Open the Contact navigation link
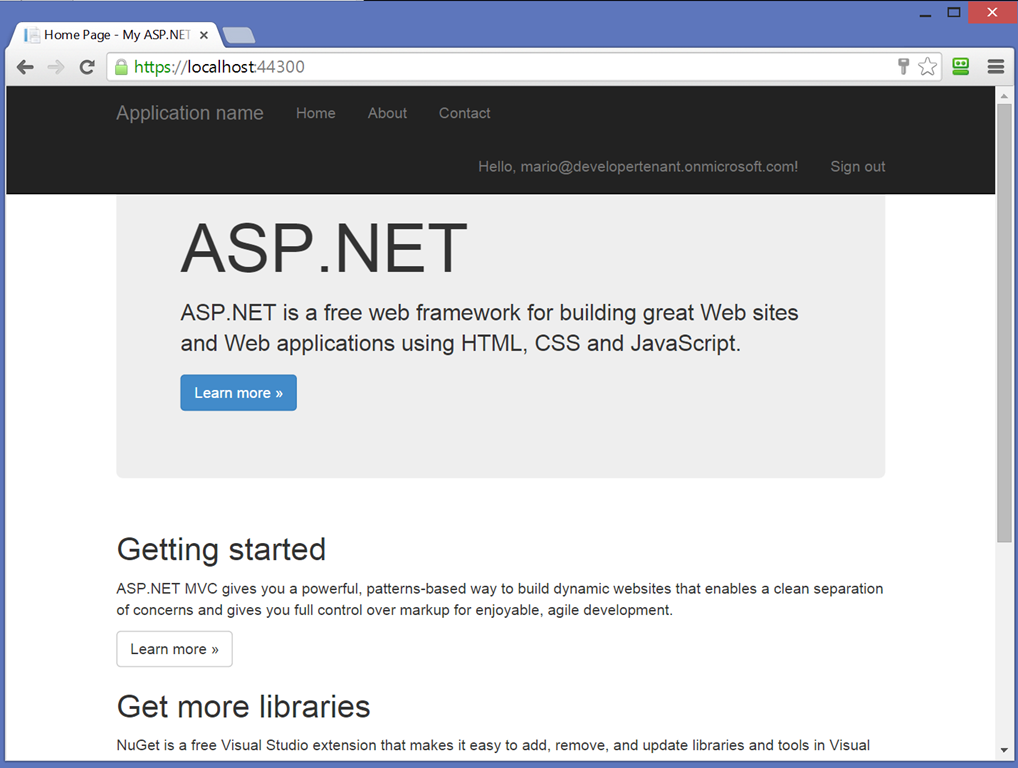The image size is (1018, 768). 464,113
